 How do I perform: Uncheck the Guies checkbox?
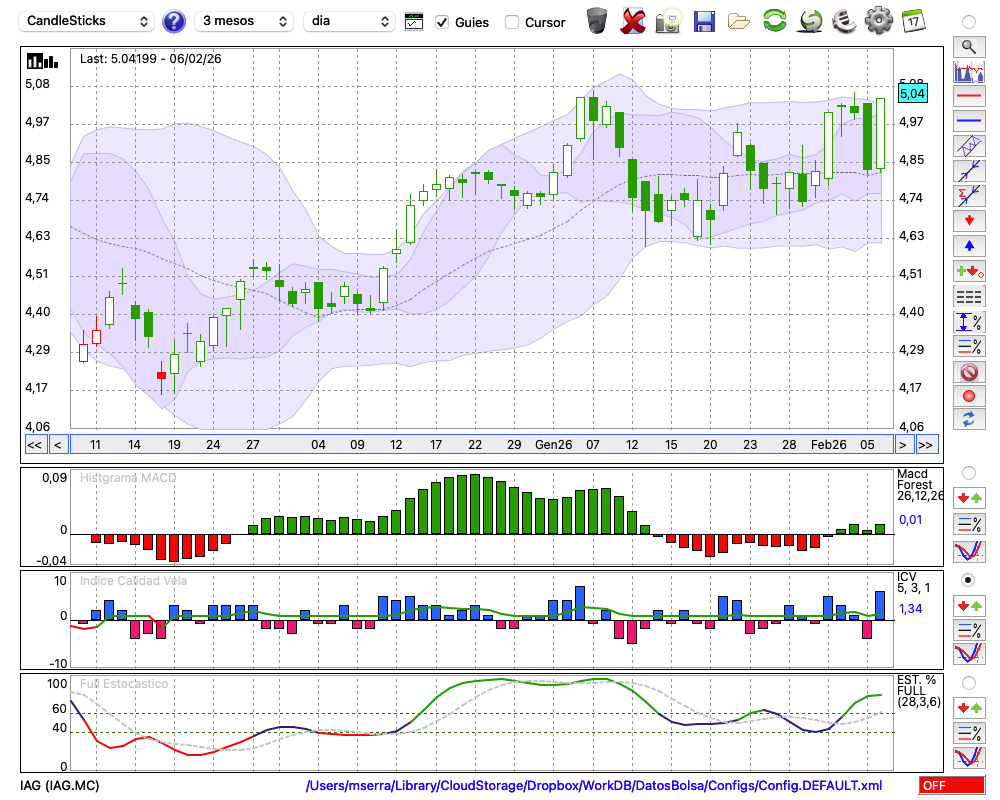pyautogui.click(x=441, y=22)
